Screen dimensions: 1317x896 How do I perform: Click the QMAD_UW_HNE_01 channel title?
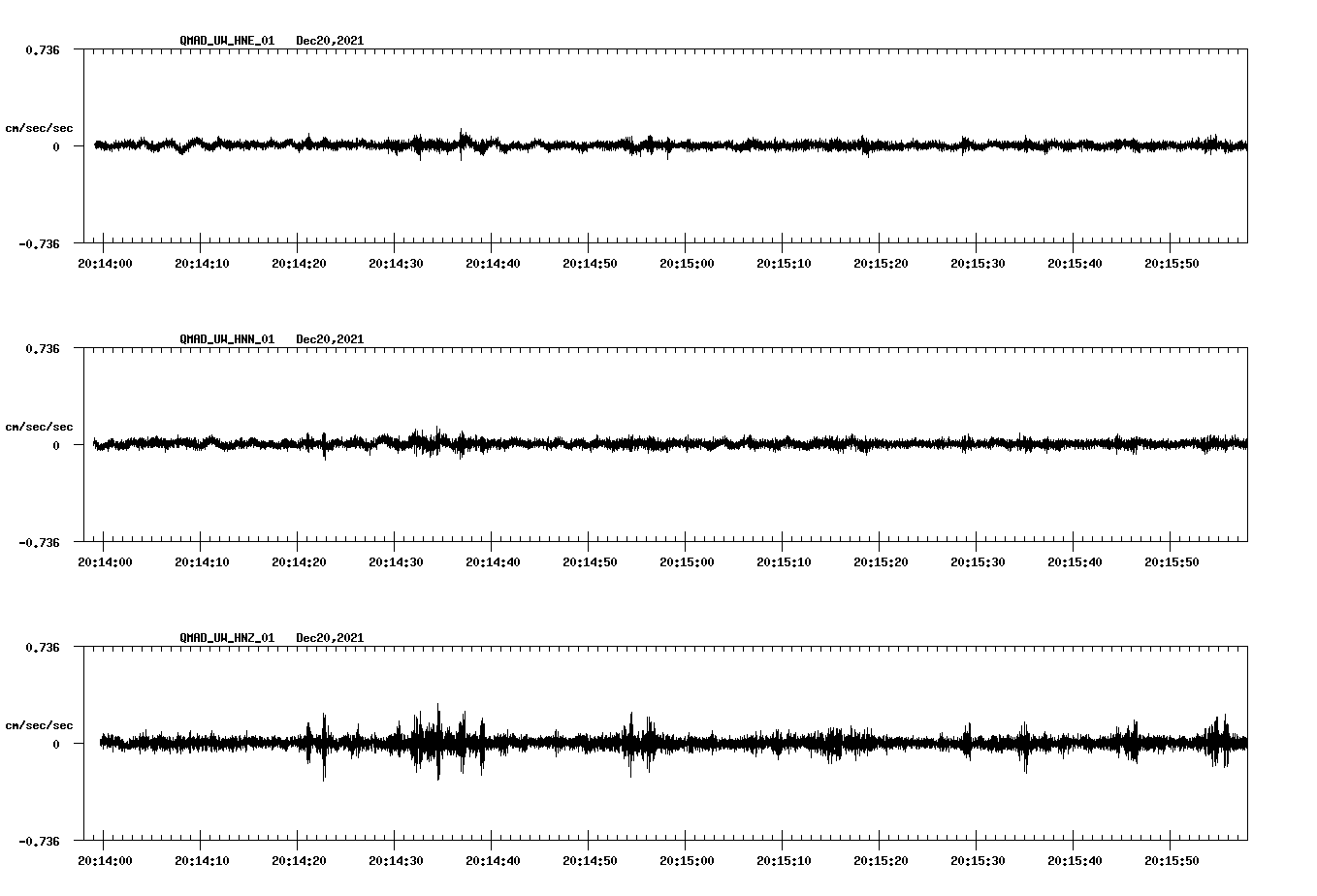pos(227,41)
